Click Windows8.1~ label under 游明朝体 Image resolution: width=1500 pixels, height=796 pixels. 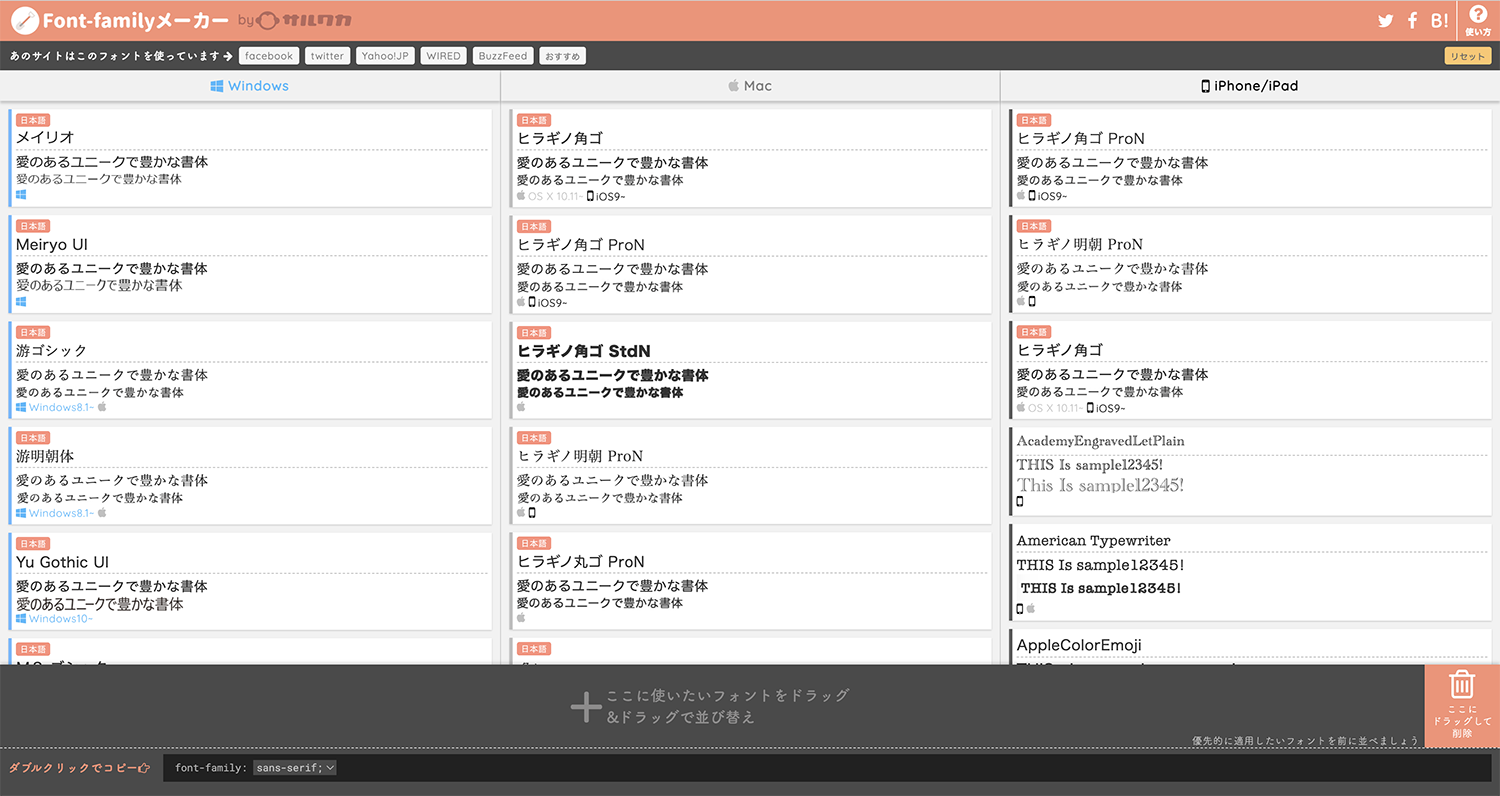point(60,514)
